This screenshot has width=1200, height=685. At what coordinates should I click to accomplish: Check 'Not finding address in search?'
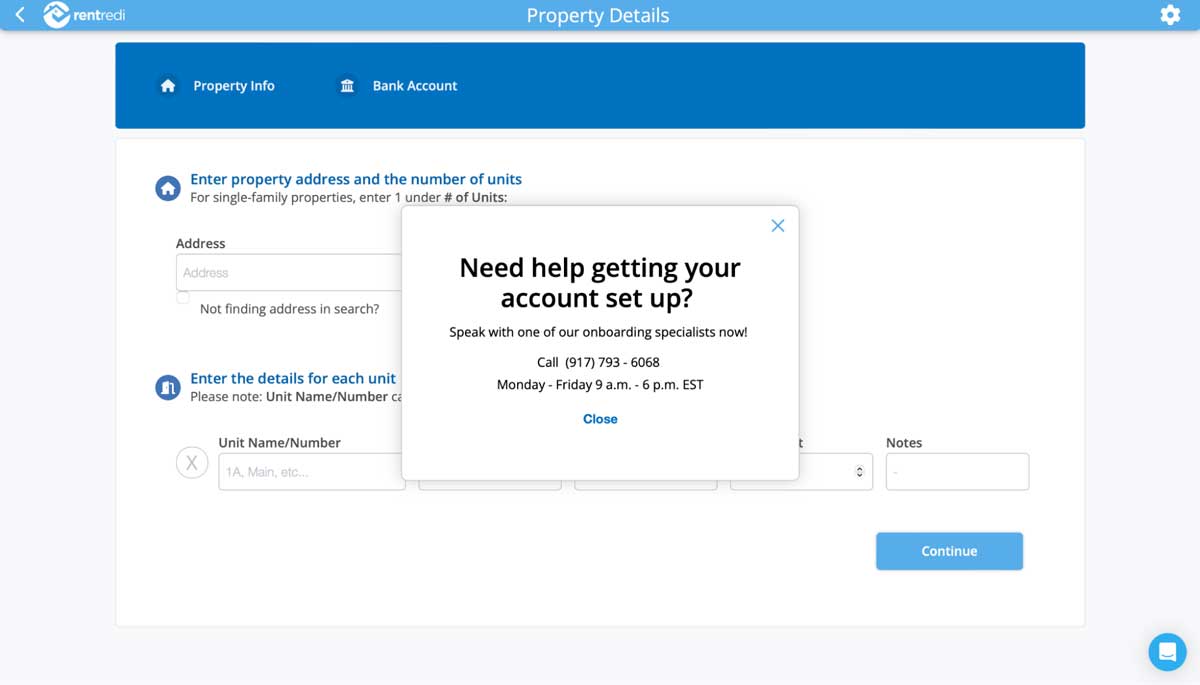point(182,297)
